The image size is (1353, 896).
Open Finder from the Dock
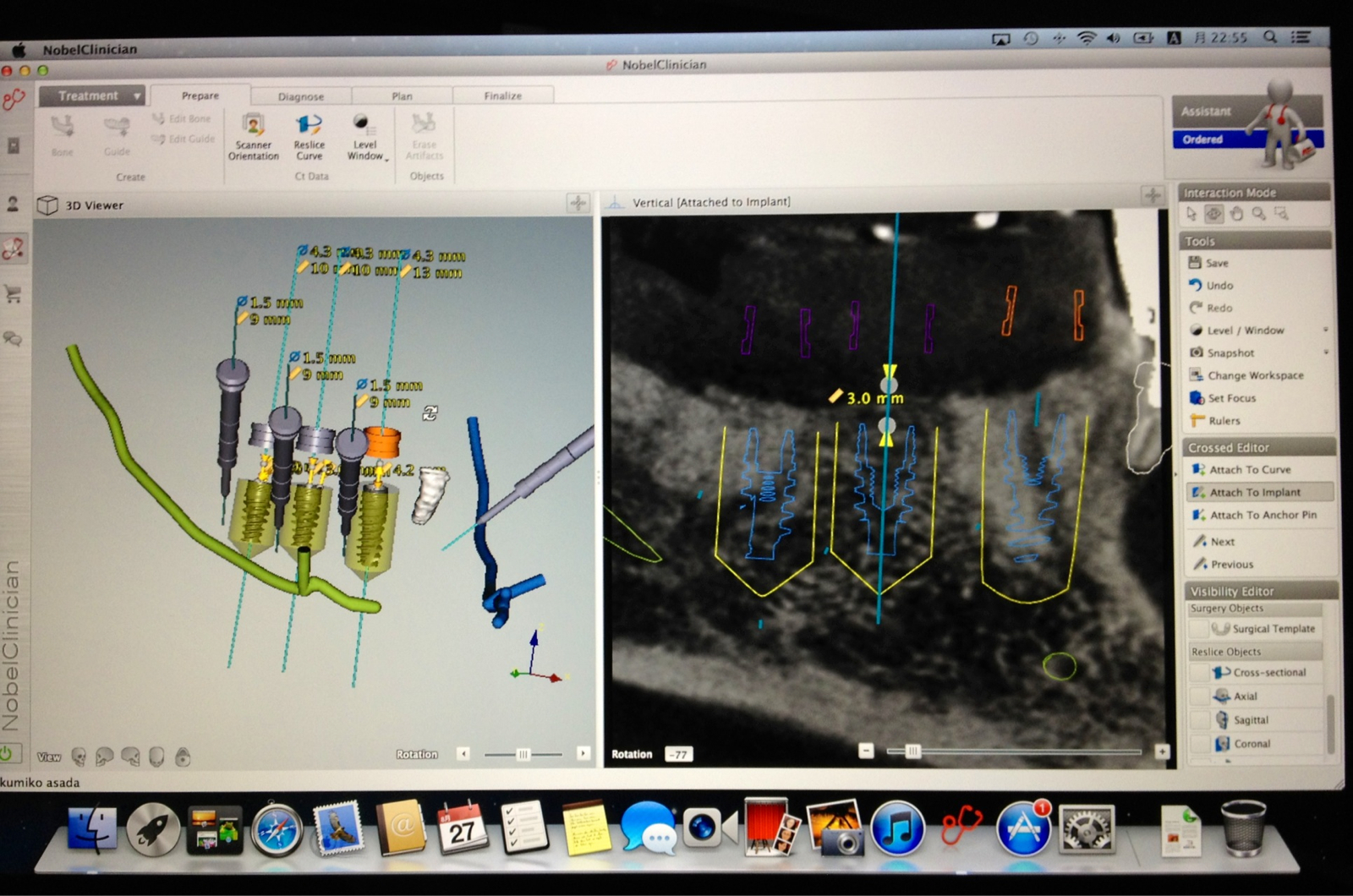point(92,829)
